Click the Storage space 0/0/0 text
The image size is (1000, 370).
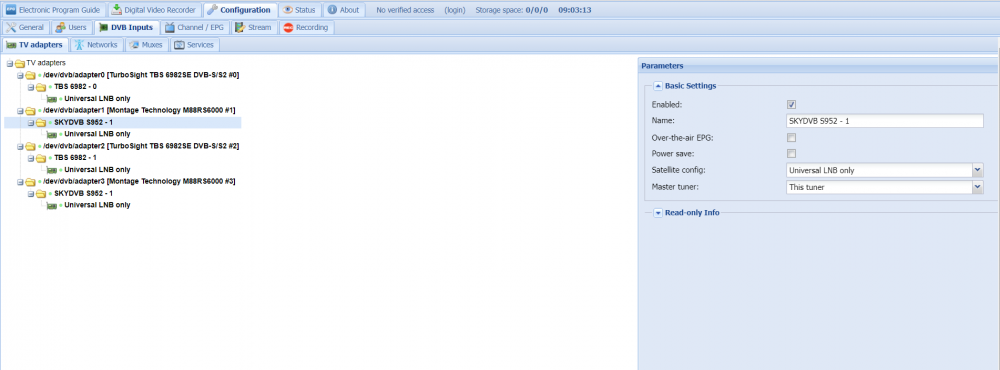(x=511, y=10)
